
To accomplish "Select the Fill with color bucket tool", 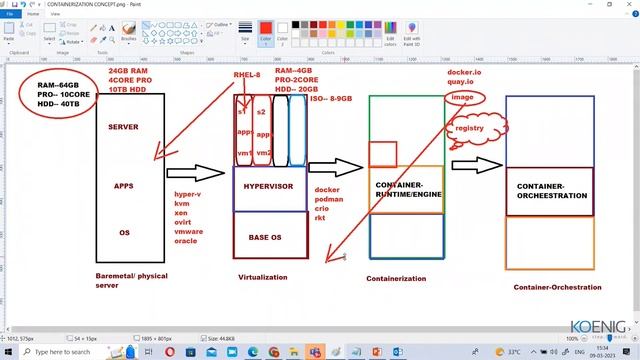I will (102, 28).
